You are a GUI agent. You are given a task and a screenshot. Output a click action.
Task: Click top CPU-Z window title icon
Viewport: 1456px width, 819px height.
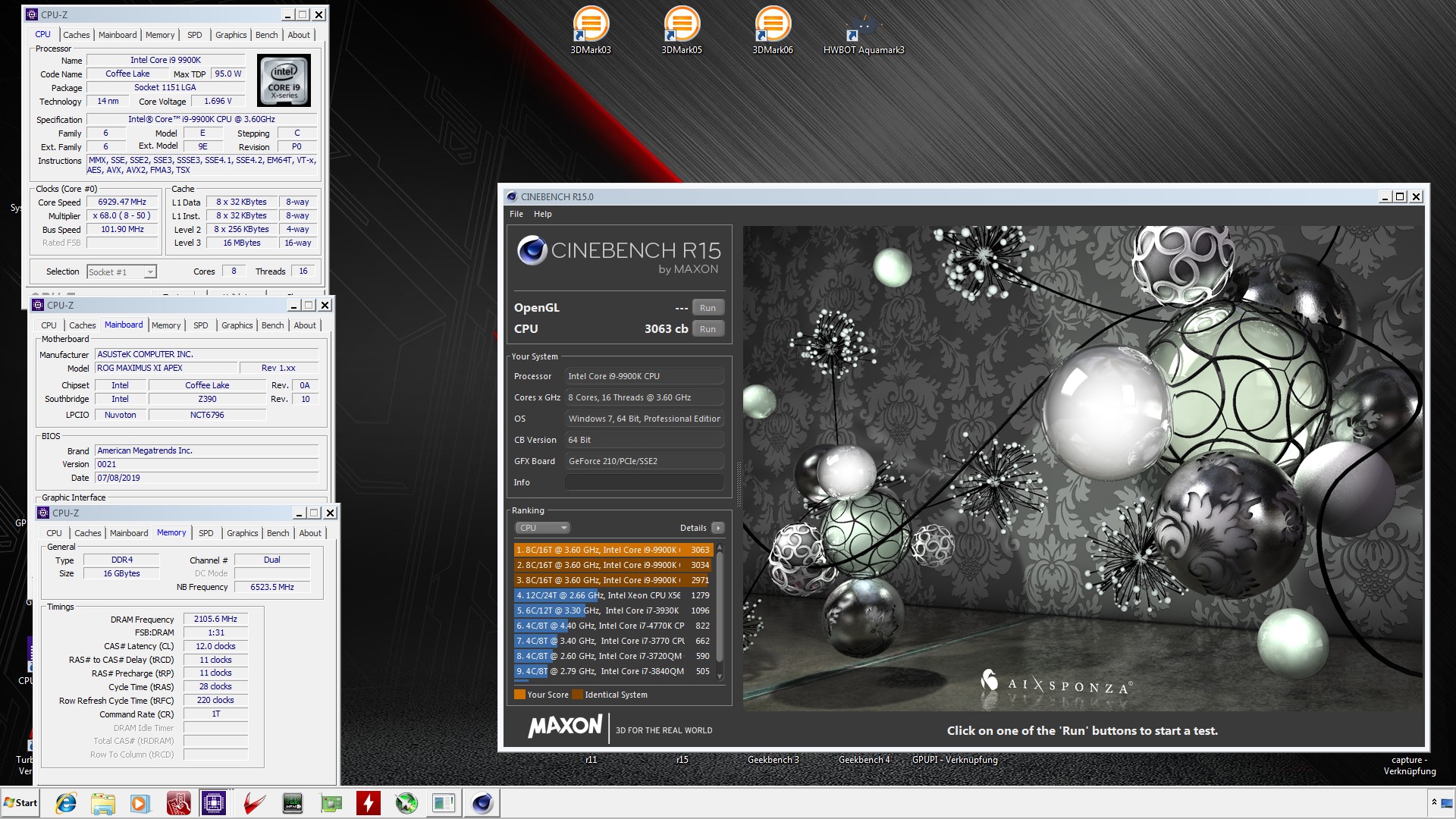(x=32, y=14)
